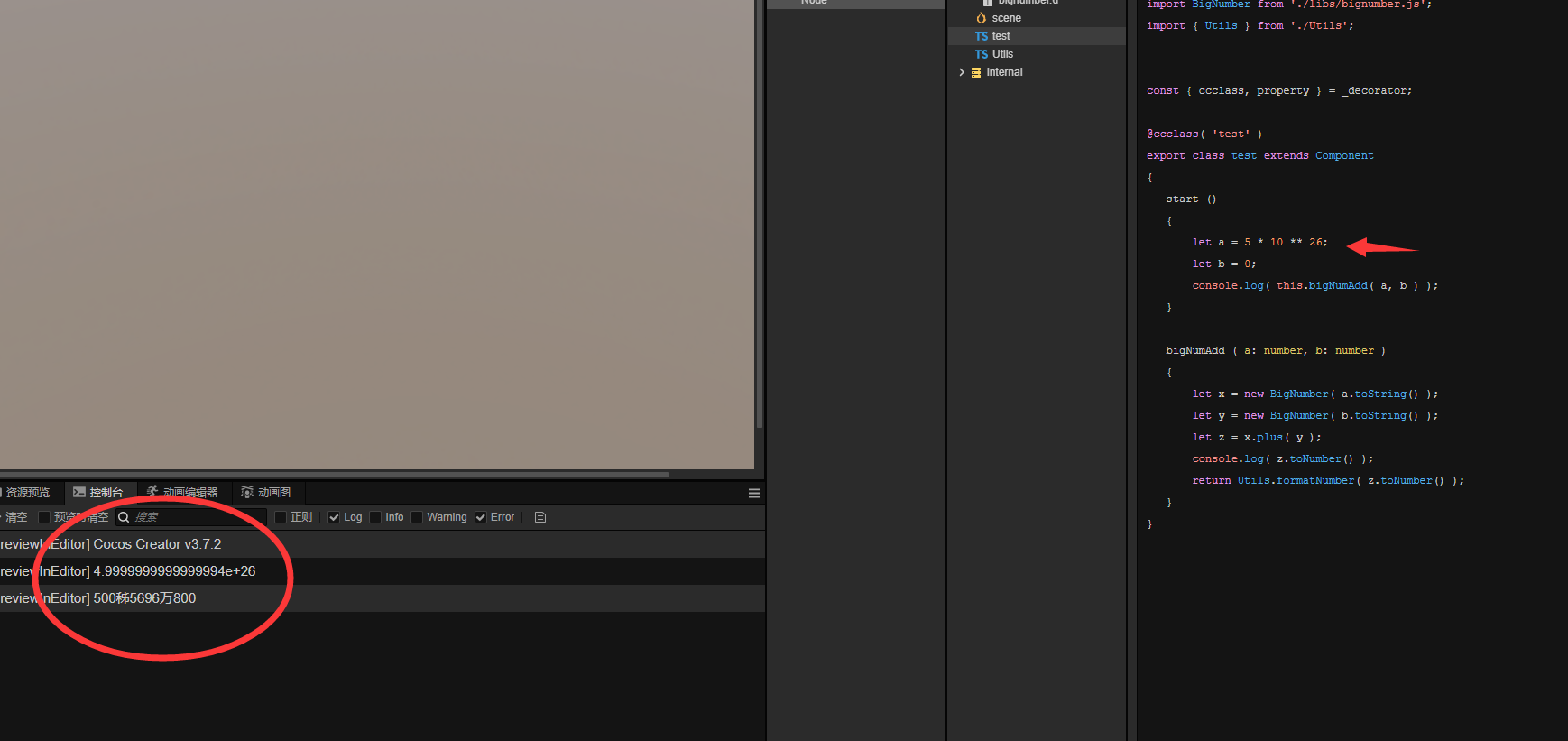Select the test script asset
This screenshot has height=741, width=1568.
(1037, 36)
